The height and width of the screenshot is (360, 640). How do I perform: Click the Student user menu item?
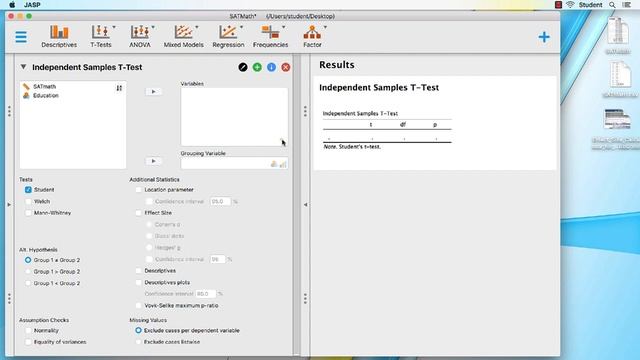click(590, 5)
